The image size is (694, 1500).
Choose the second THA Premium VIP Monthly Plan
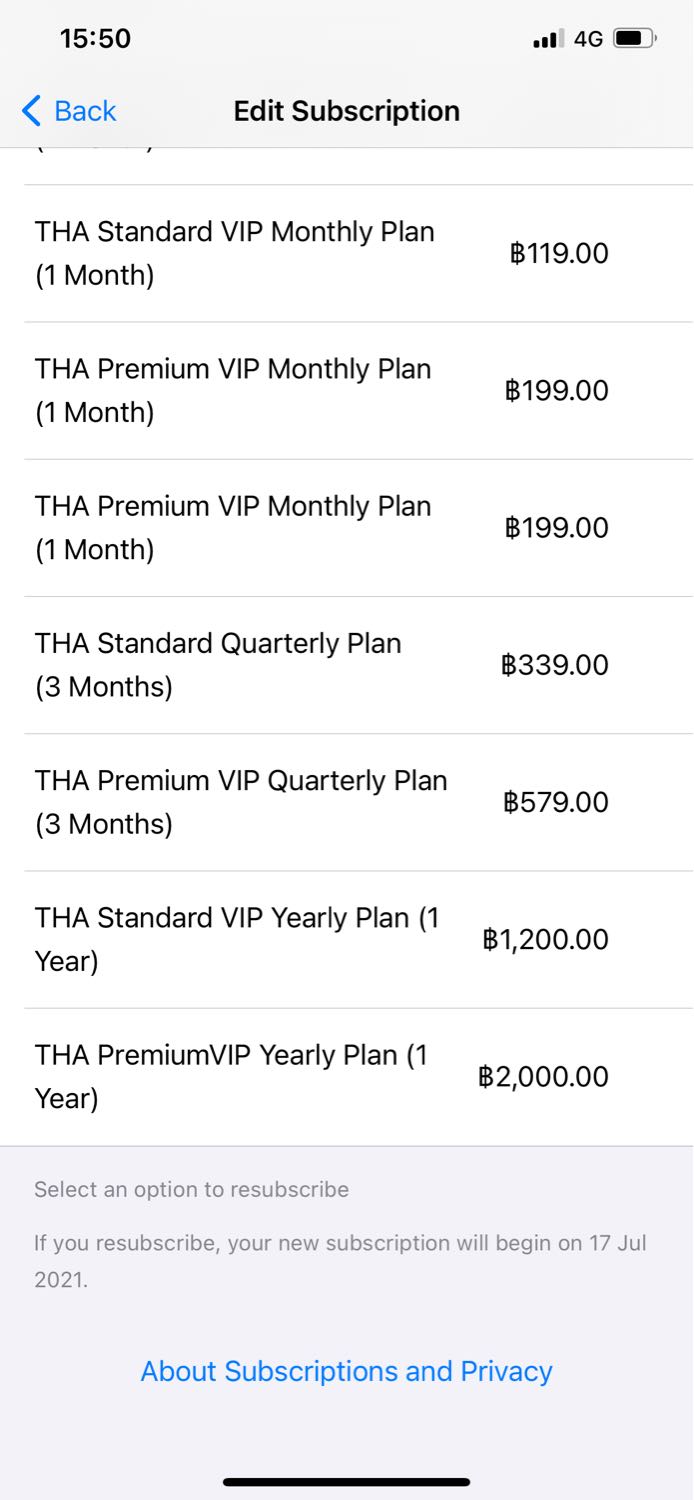coord(233,527)
